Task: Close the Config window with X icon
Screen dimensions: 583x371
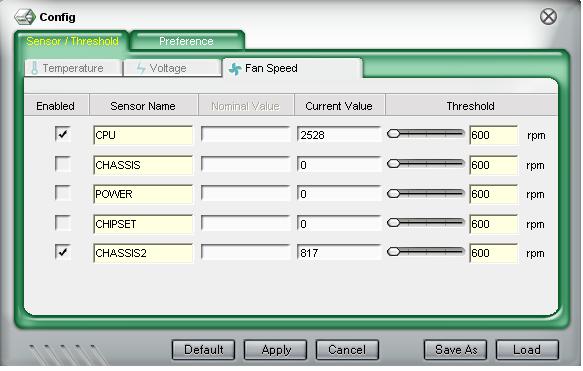Action: click(548, 17)
